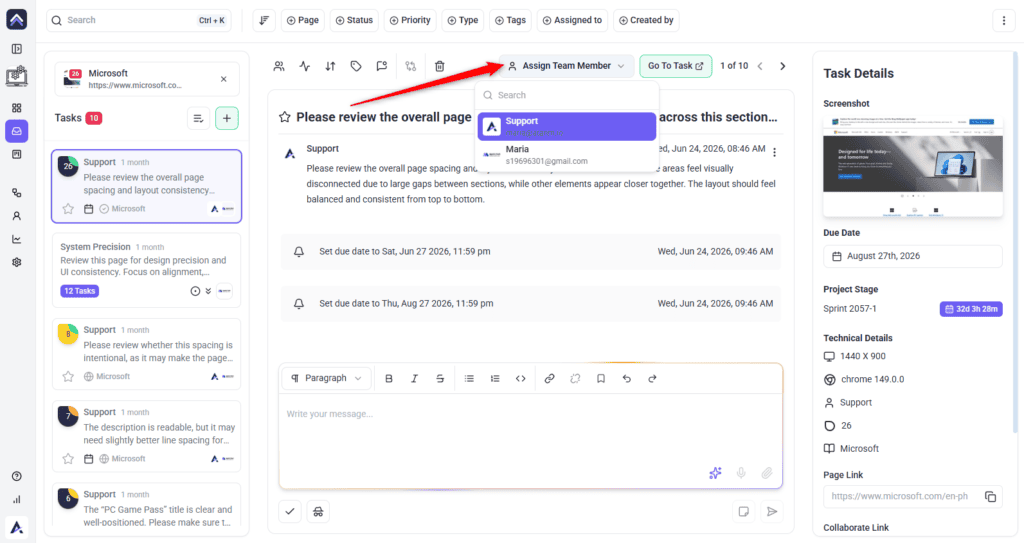This screenshot has width=1024, height=543.
Task: Delete task with the trash icon
Action: pos(440,66)
